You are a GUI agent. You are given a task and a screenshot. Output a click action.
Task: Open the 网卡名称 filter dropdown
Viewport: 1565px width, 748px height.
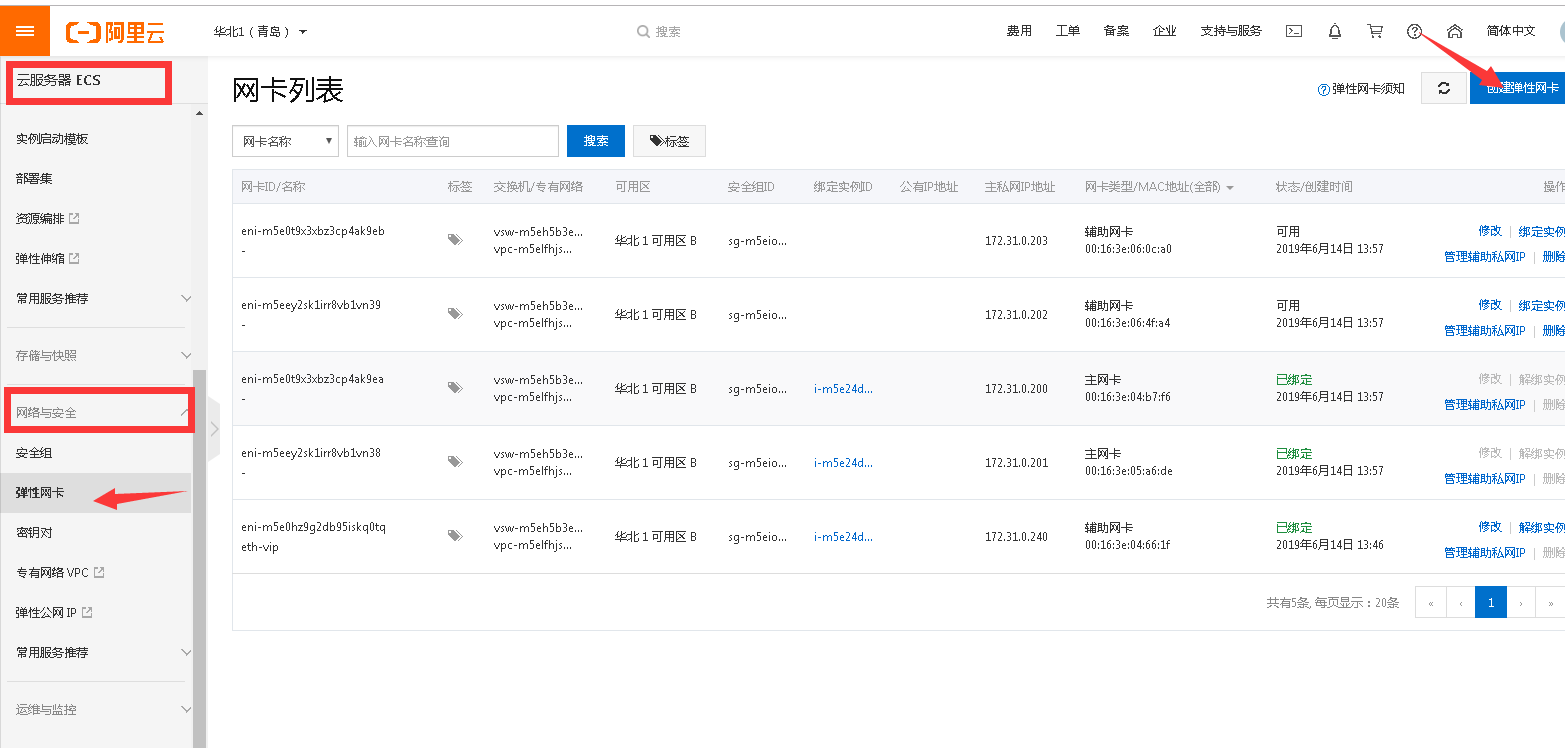point(285,141)
